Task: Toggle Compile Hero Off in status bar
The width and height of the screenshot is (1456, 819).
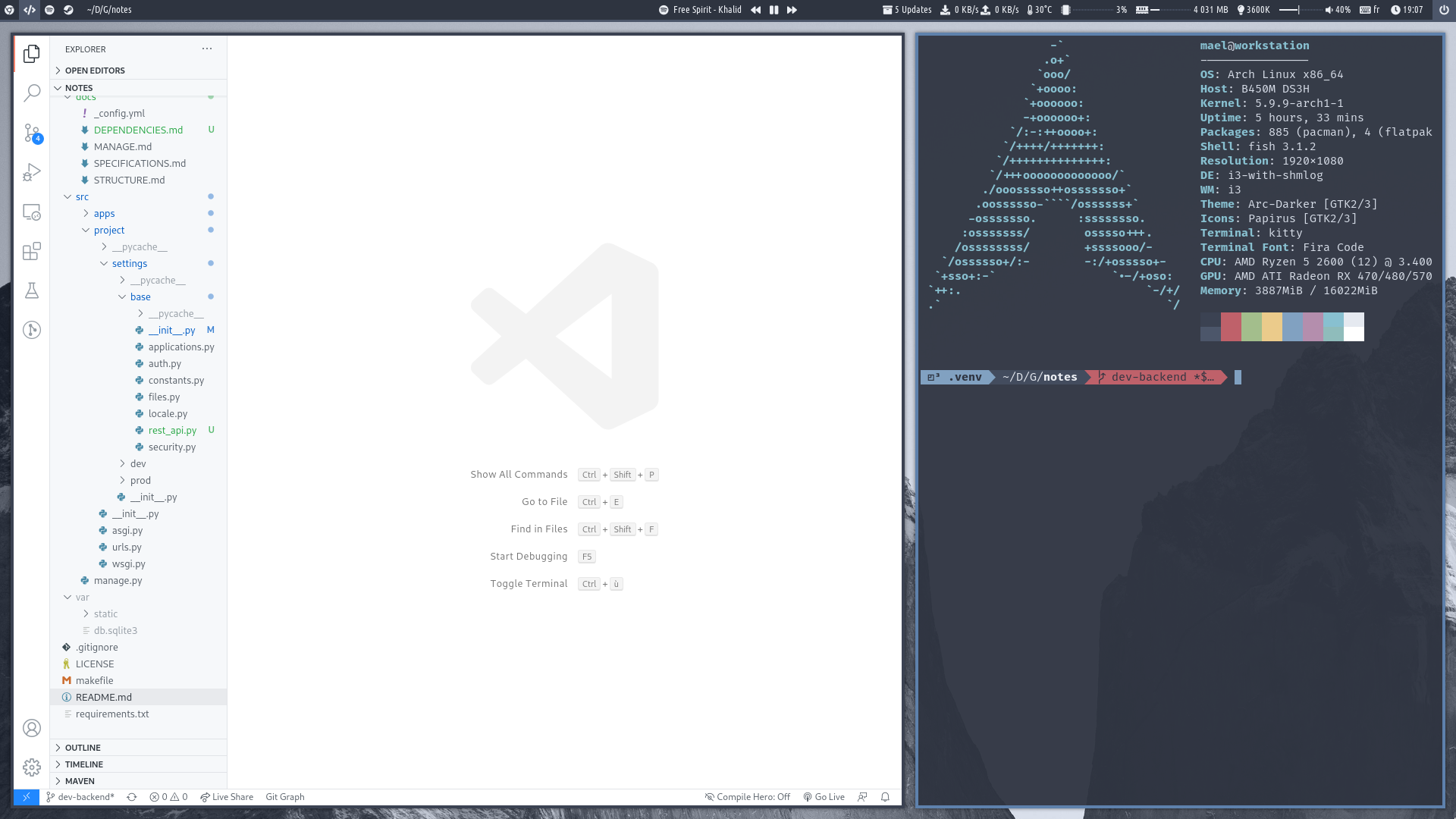Action: (x=748, y=797)
